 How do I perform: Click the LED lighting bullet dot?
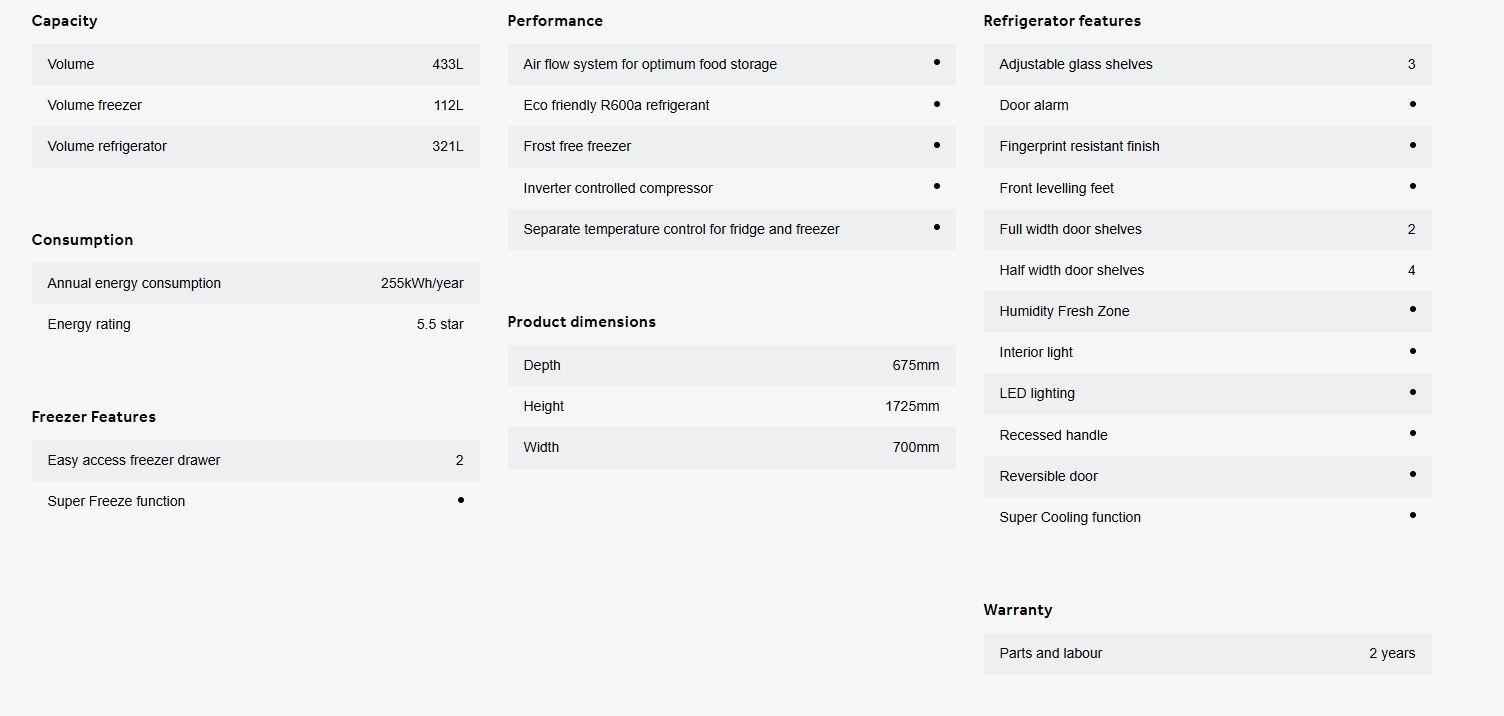(x=1413, y=392)
